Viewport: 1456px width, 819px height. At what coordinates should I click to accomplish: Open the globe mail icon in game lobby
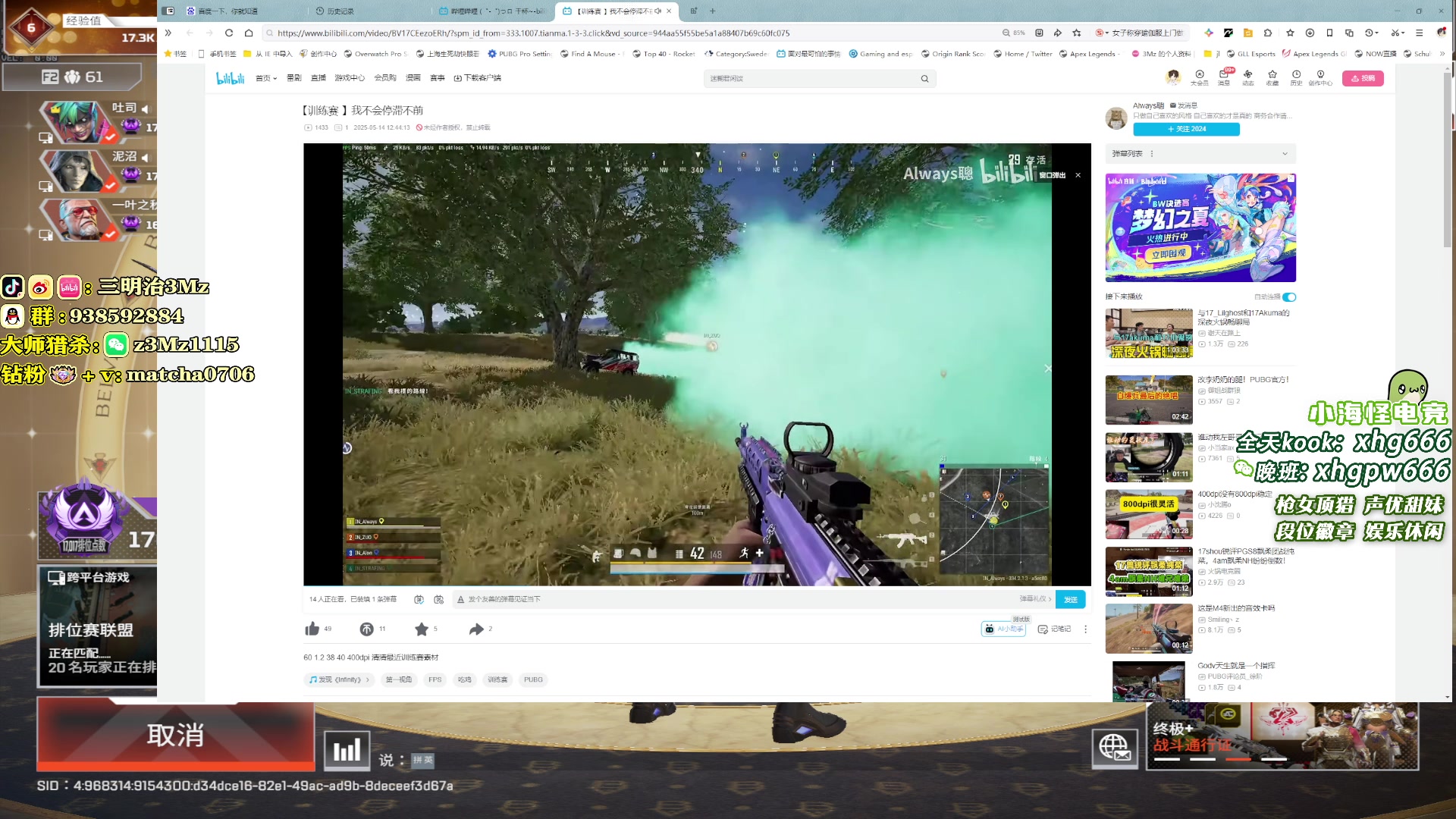click(1115, 748)
